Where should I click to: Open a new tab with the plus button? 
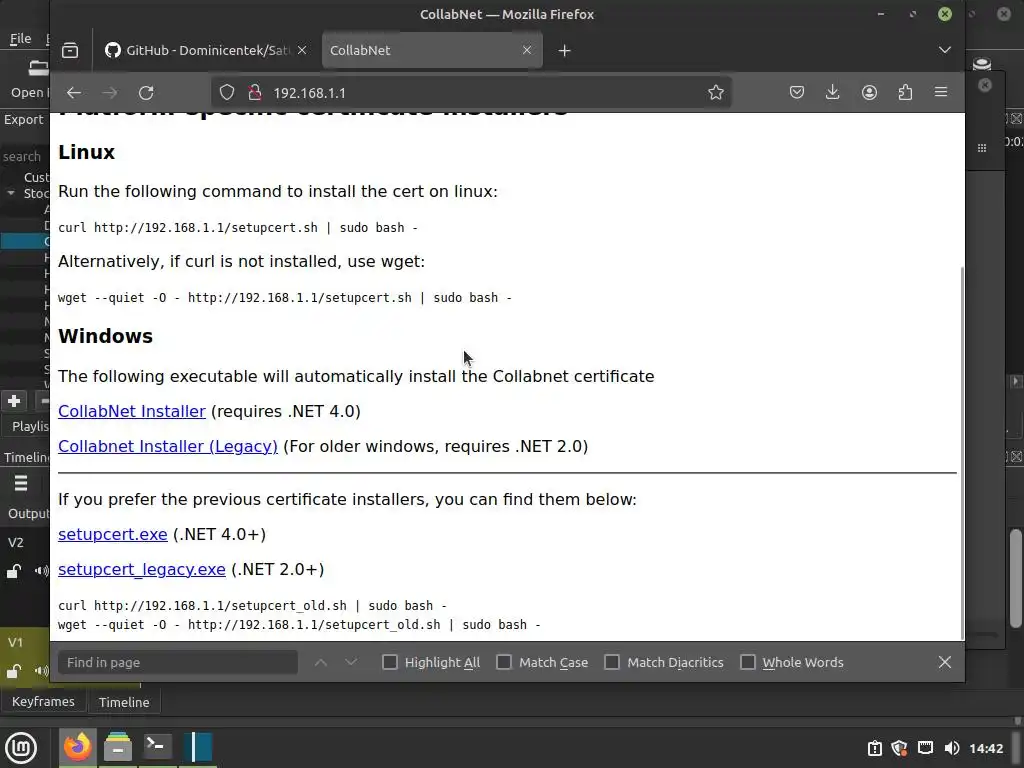565,50
